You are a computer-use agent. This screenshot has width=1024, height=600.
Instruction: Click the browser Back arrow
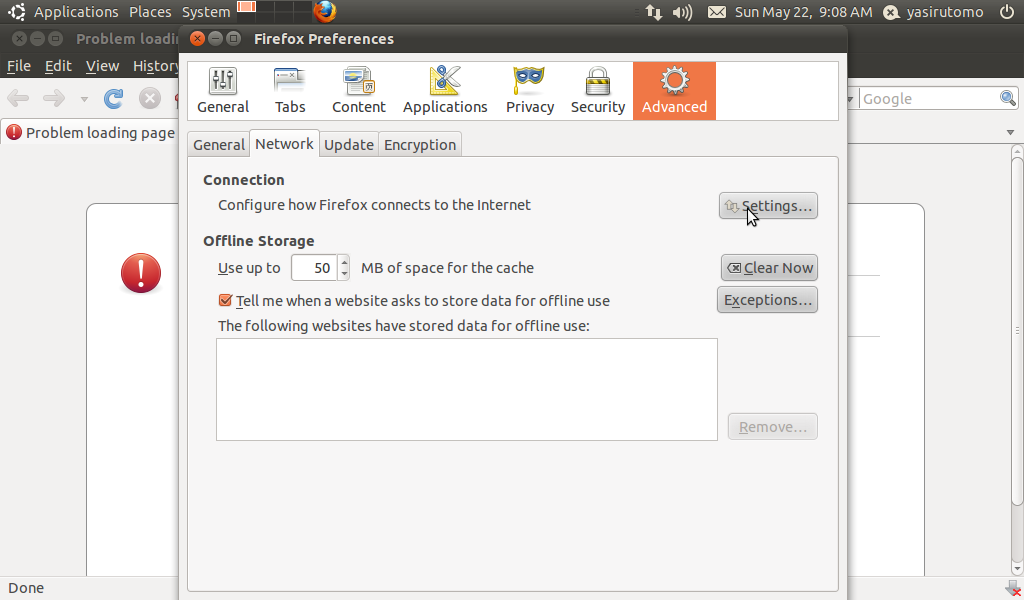coord(18,99)
